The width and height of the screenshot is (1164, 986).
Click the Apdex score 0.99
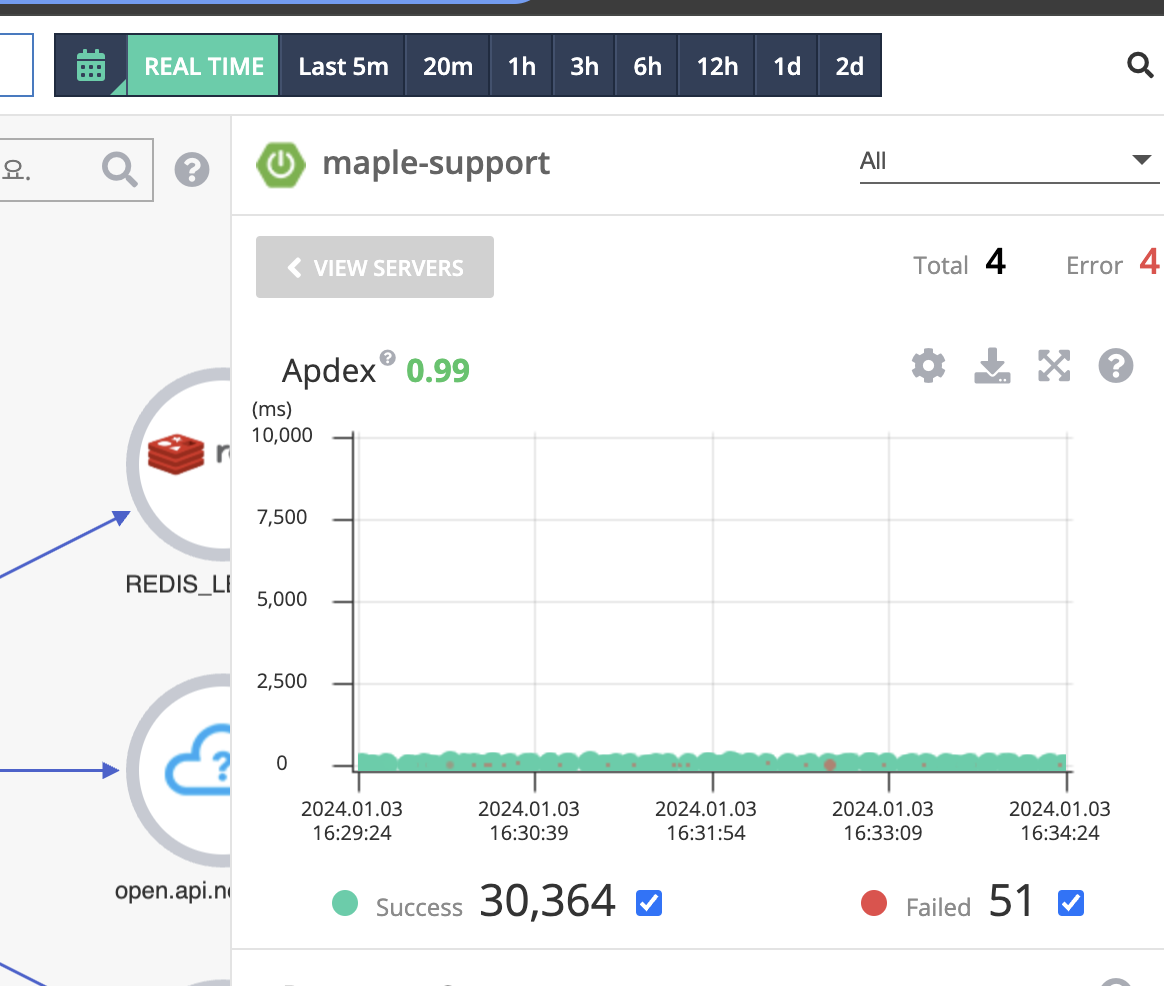438,370
